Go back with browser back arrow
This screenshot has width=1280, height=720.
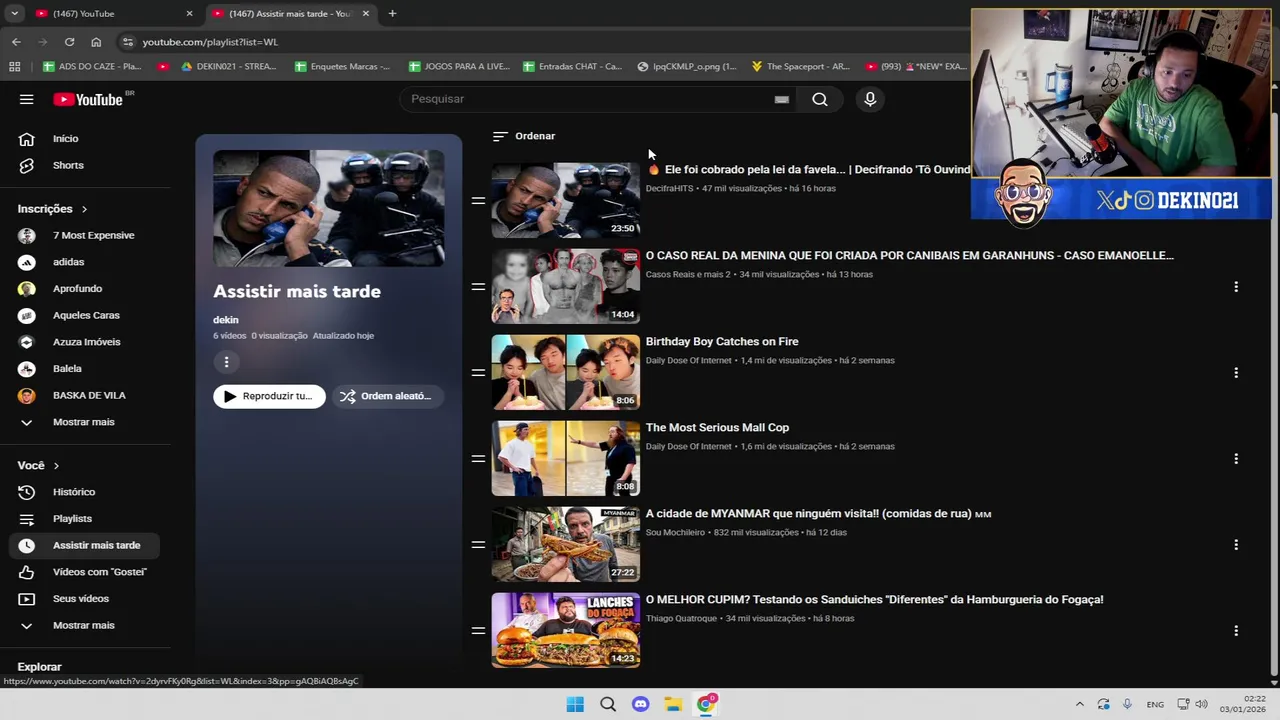(x=16, y=42)
